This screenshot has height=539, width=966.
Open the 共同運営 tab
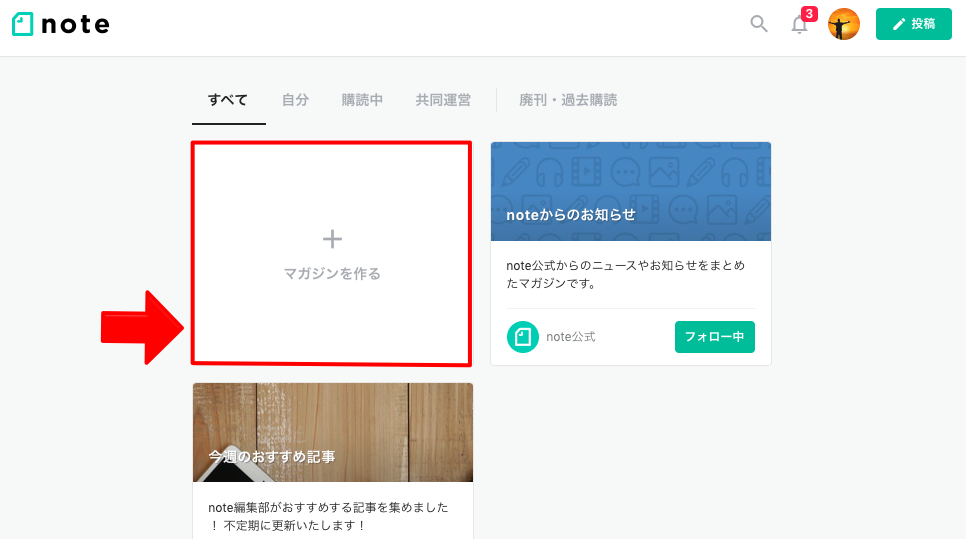[443, 100]
